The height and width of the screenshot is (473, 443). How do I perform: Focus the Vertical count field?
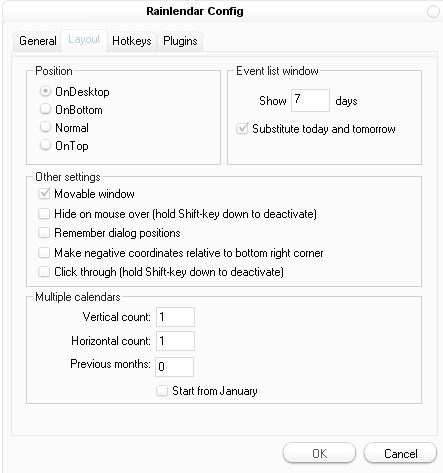175,317
